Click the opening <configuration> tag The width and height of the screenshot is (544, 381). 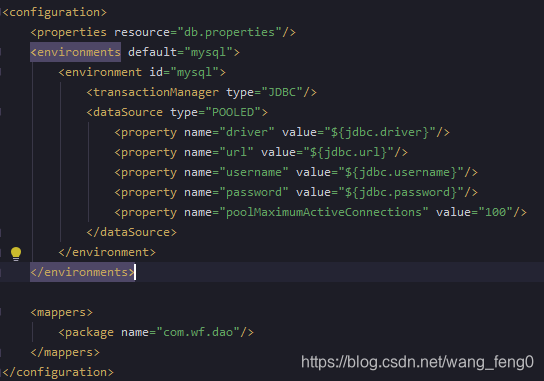click(54, 12)
